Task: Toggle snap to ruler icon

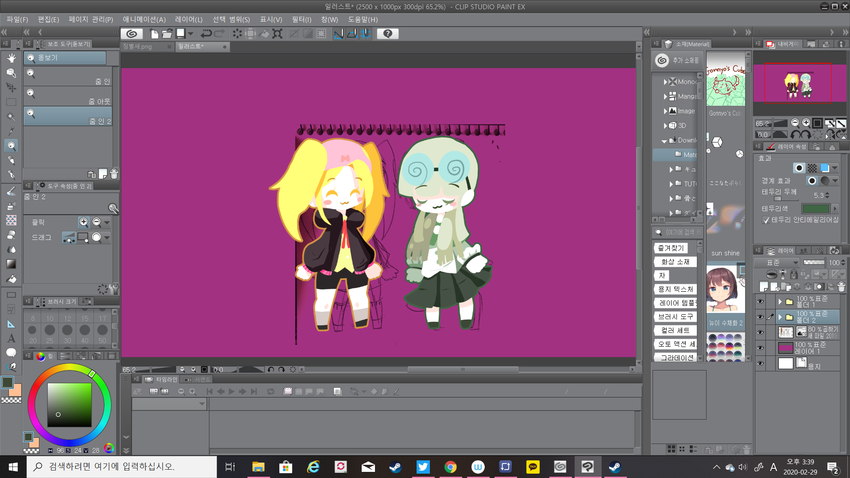Action: click(338, 34)
